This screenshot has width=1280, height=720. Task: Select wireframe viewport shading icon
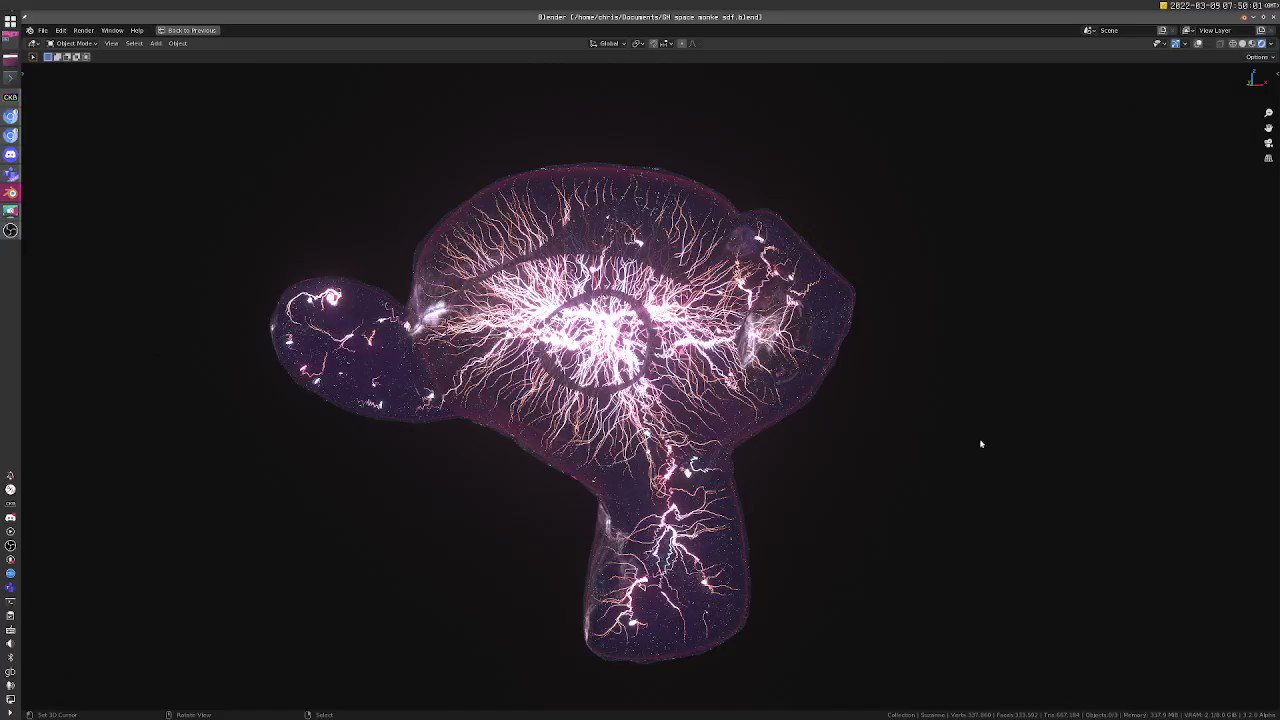click(x=1233, y=43)
